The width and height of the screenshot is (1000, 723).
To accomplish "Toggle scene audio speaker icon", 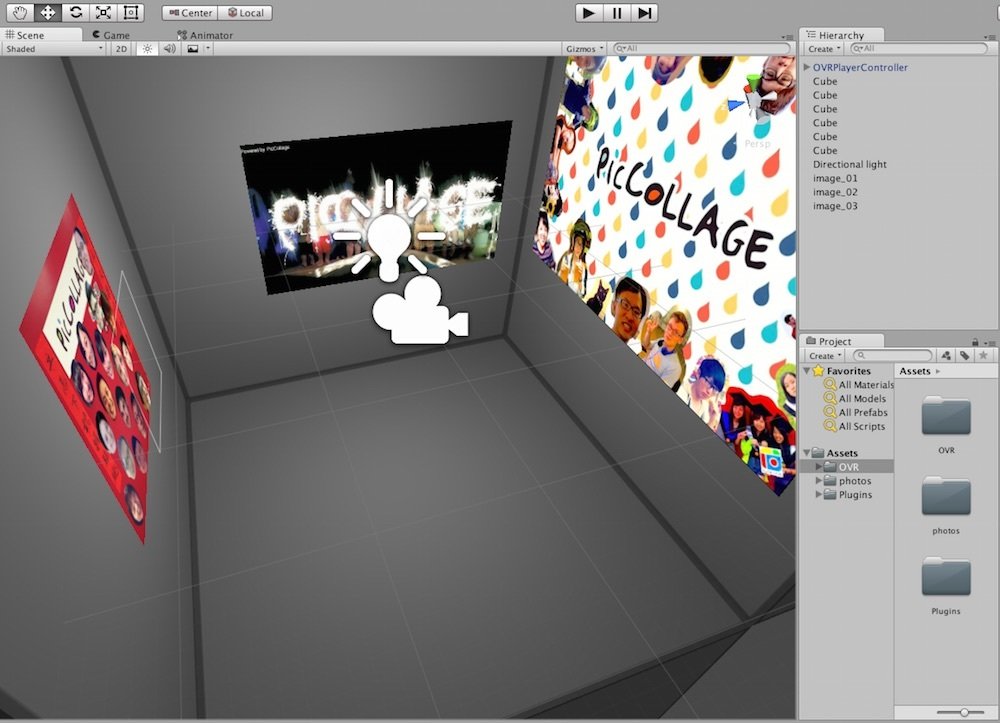I will click(169, 48).
